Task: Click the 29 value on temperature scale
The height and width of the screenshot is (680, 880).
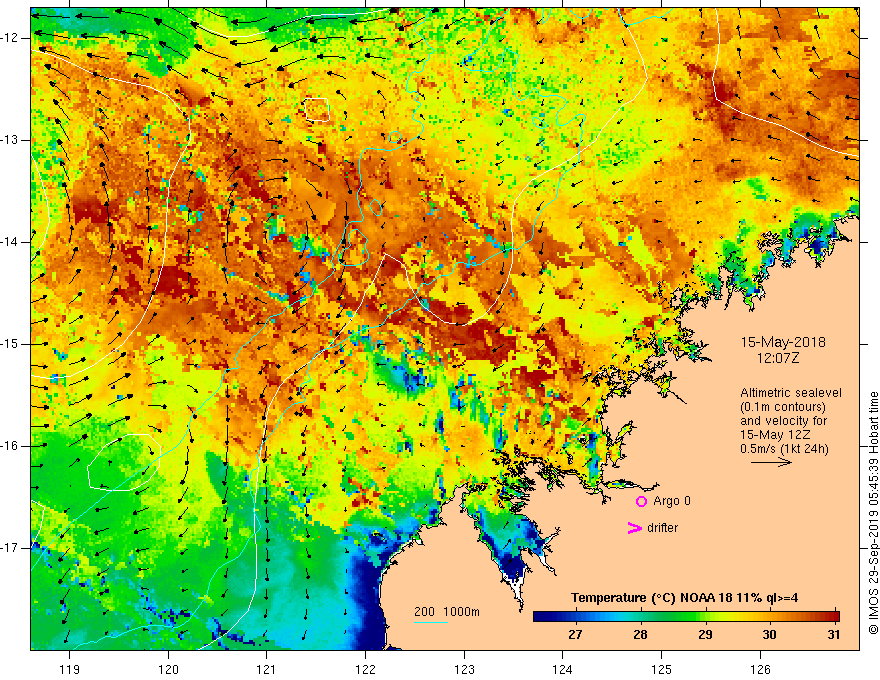Action: click(705, 635)
